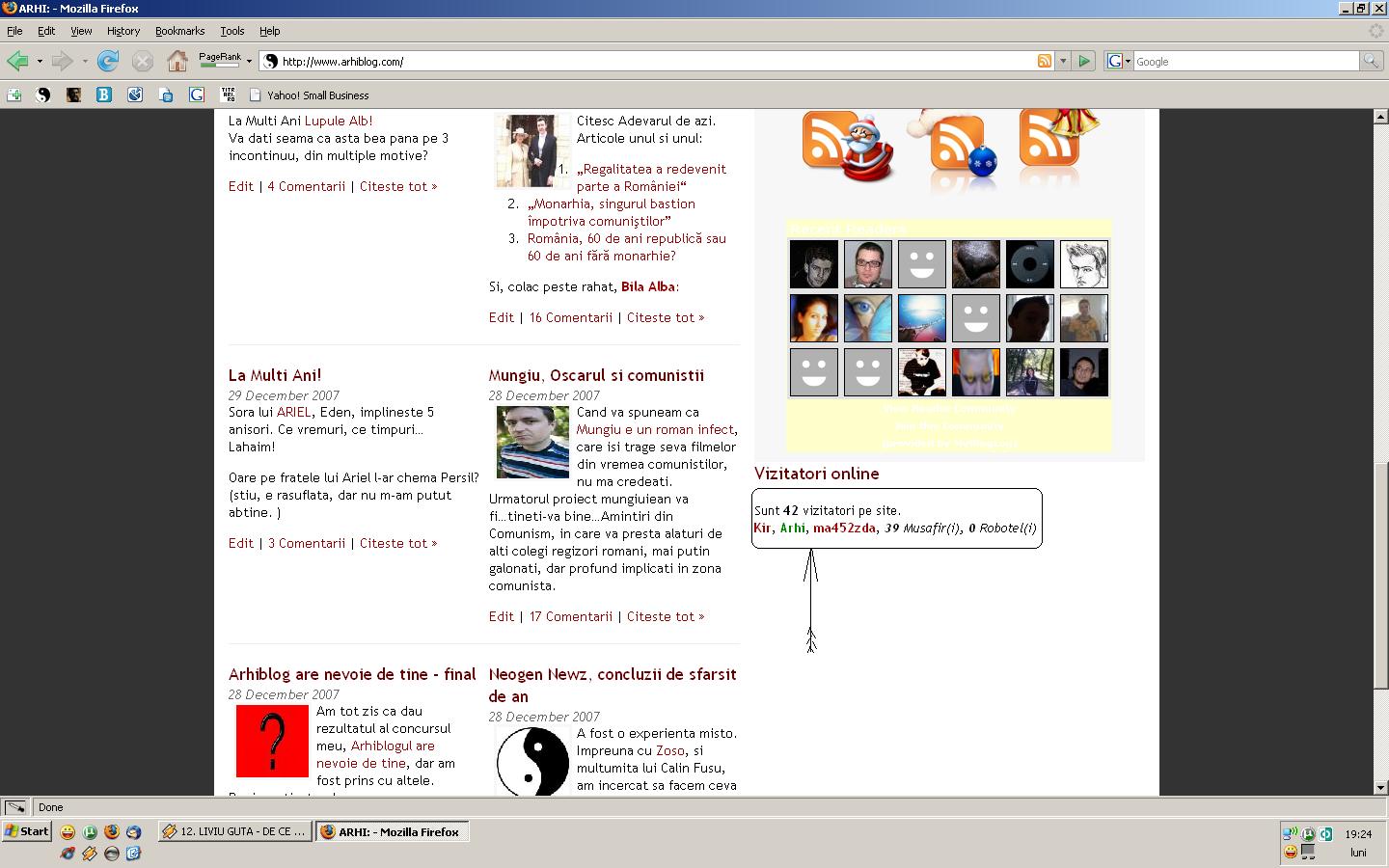
Task: Open the View menu
Action: pyautogui.click(x=81, y=31)
